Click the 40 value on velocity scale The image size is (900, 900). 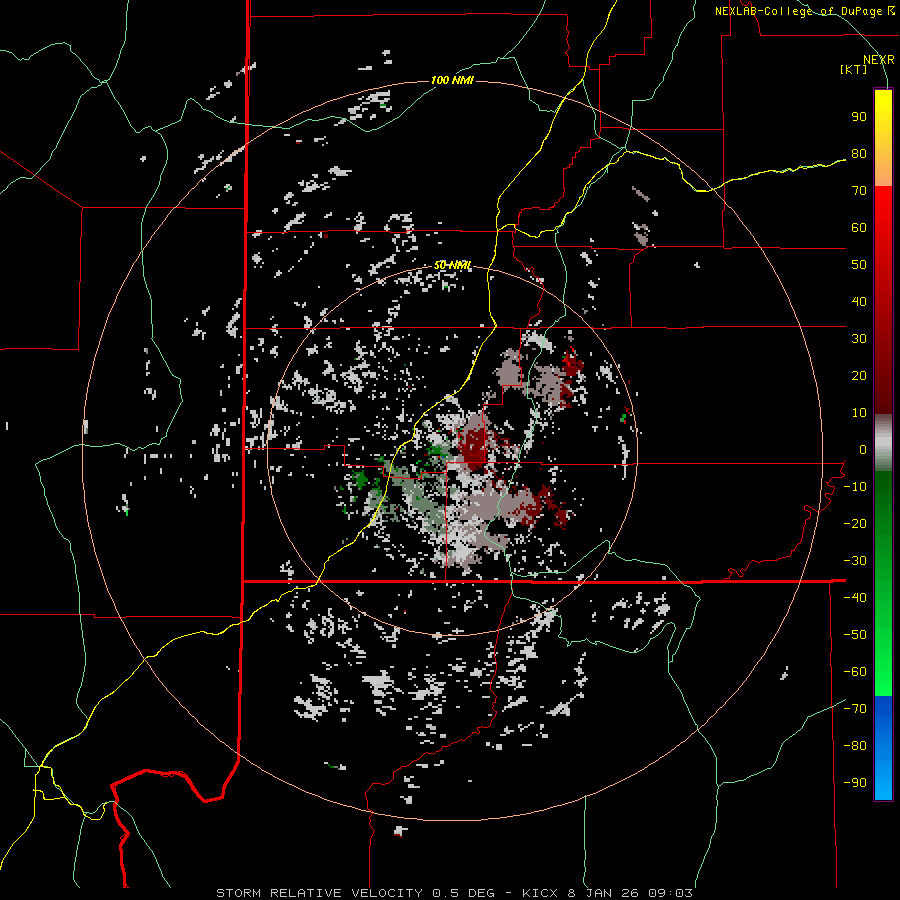[859, 302]
